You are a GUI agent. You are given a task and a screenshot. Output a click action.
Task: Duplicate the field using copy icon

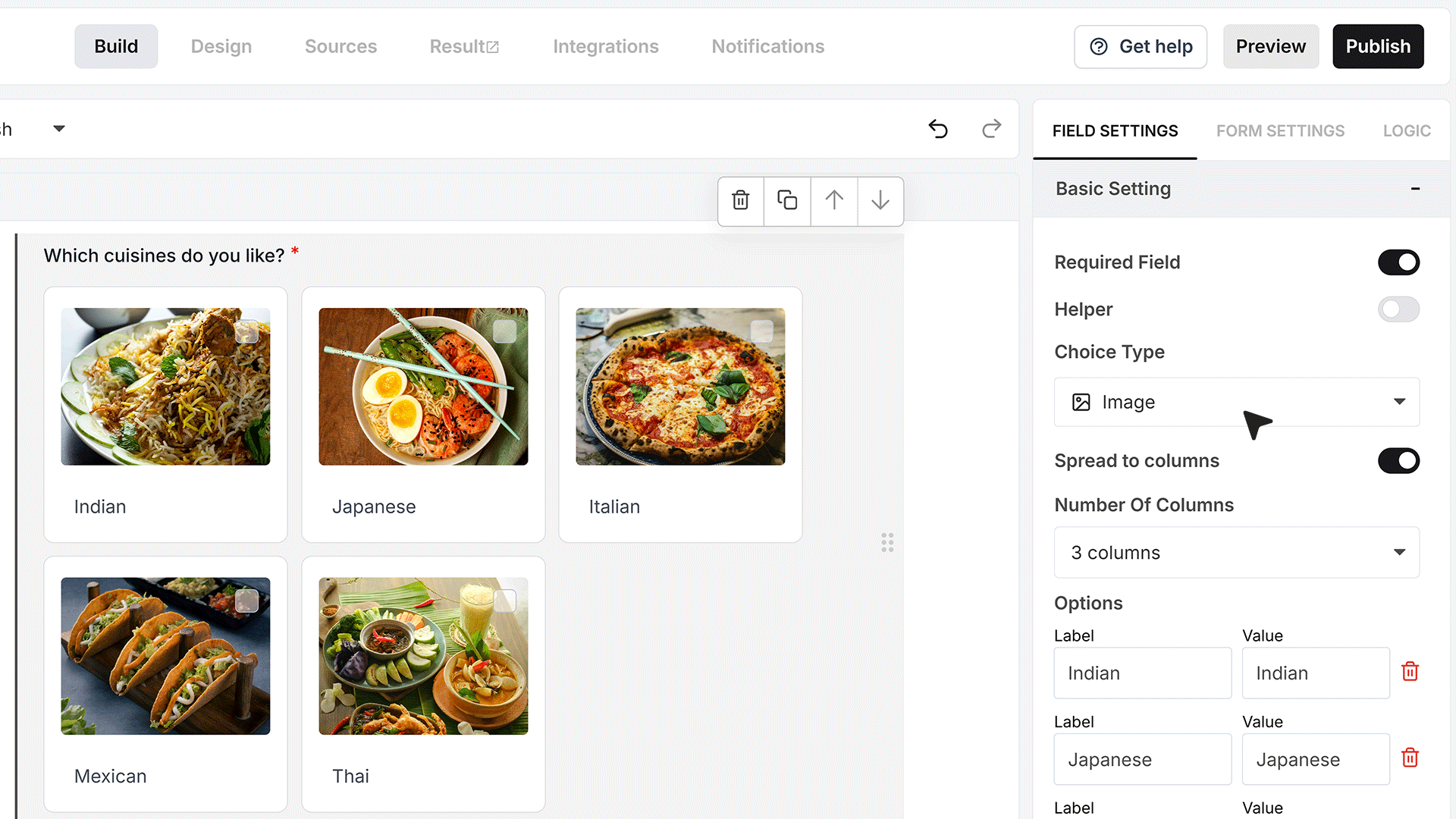(787, 201)
